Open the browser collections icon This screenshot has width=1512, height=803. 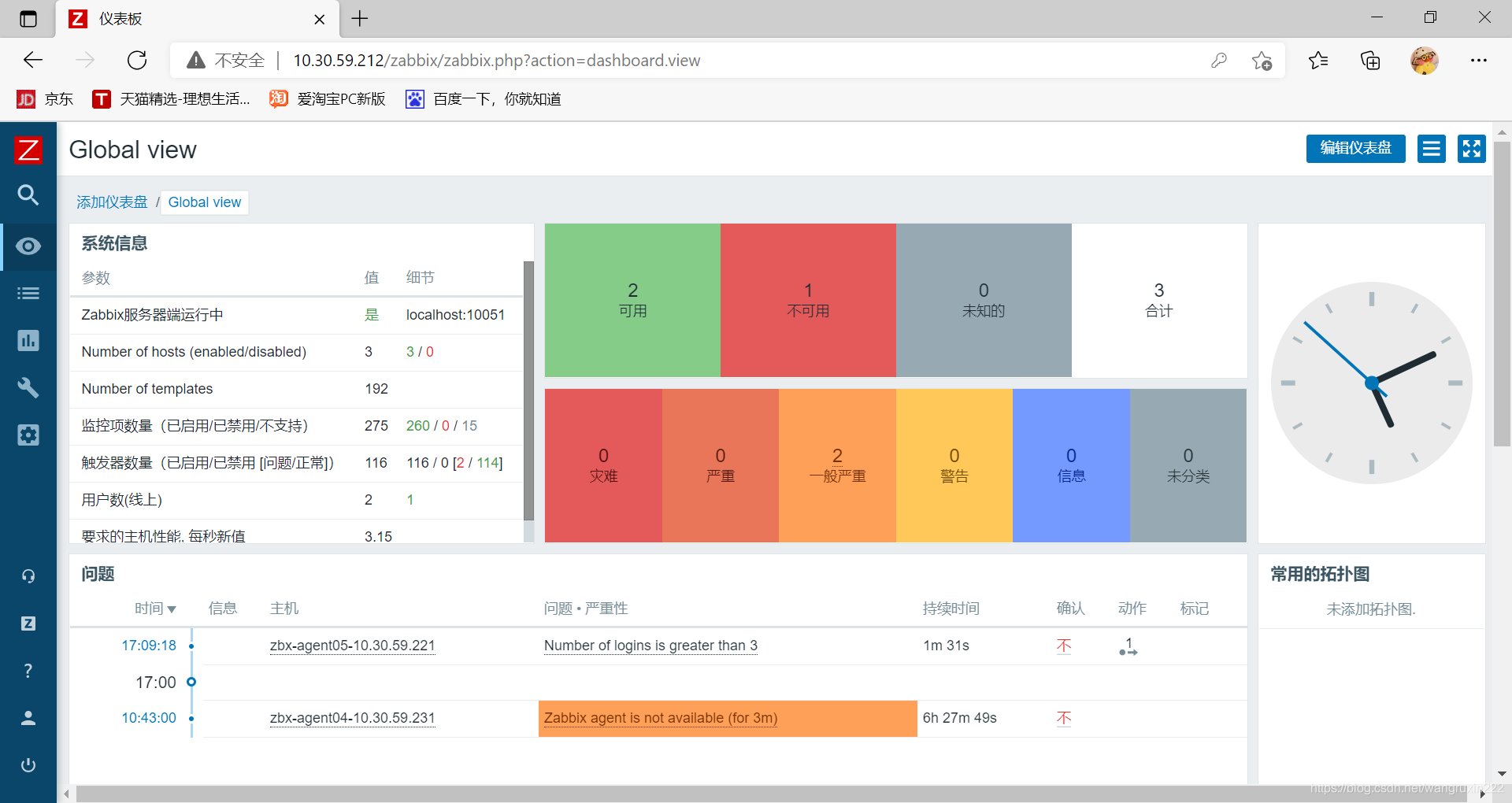[1370, 60]
